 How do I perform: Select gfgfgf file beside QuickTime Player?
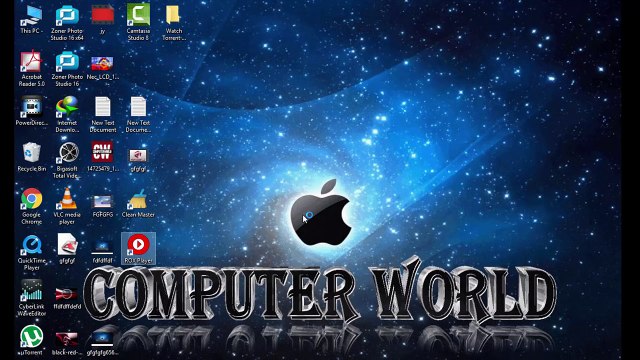click(67, 249)
